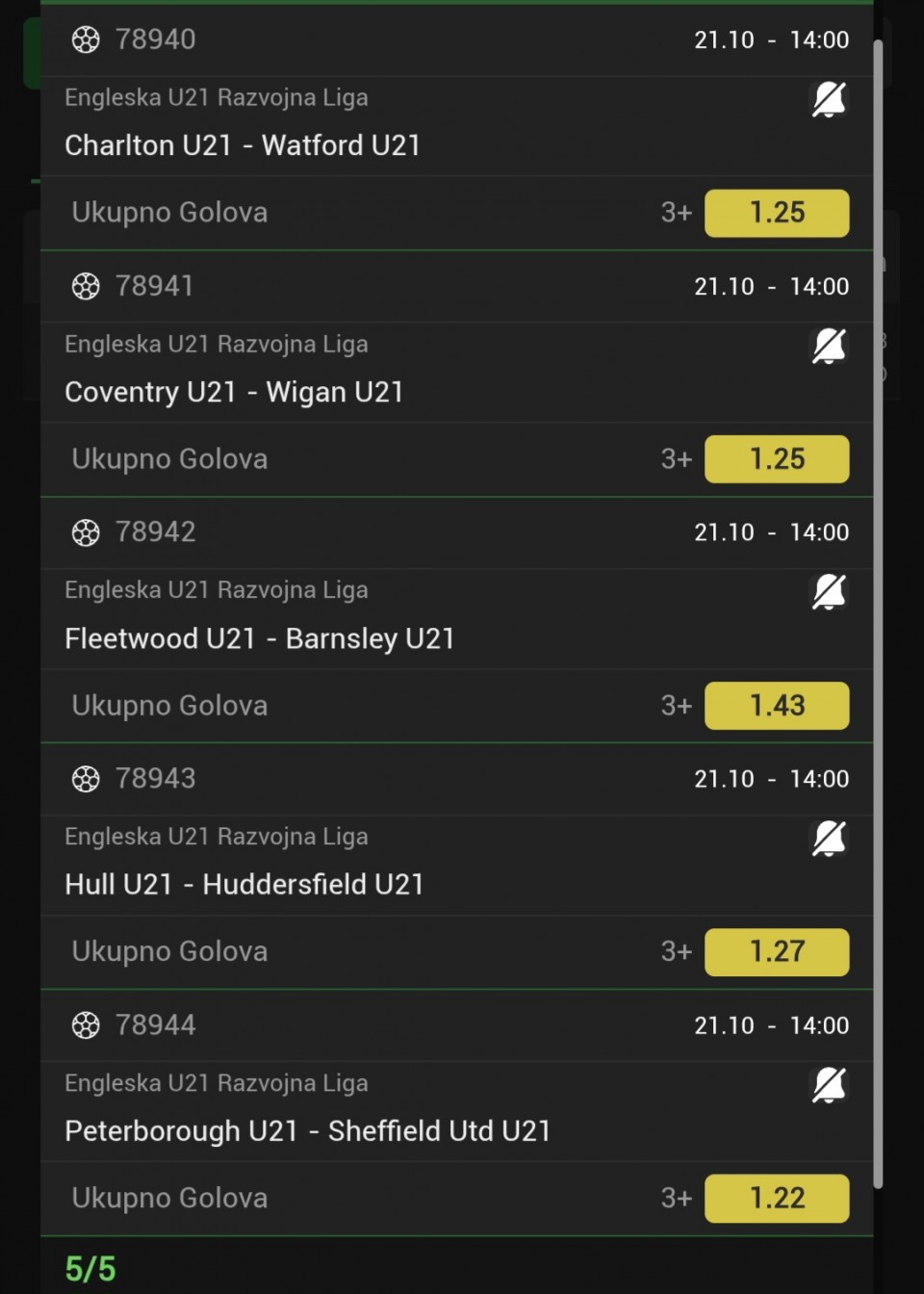The width and height of the screenshot is (924, 1294).
Task: Toggle notification bell for Coventry U21 match
Action: tap(829, 346)
